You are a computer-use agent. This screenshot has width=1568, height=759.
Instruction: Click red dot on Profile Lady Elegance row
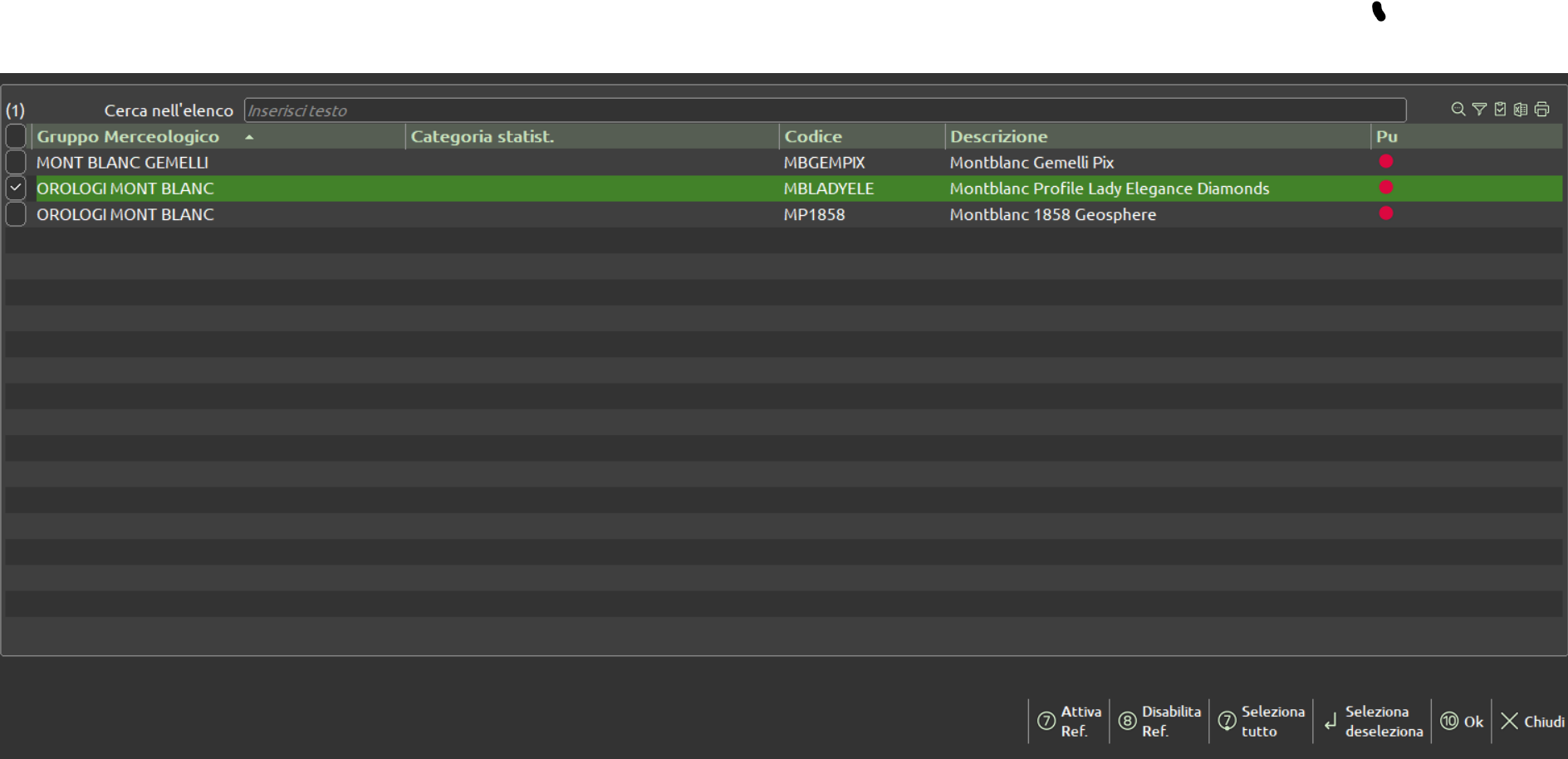click(1386, 188)
